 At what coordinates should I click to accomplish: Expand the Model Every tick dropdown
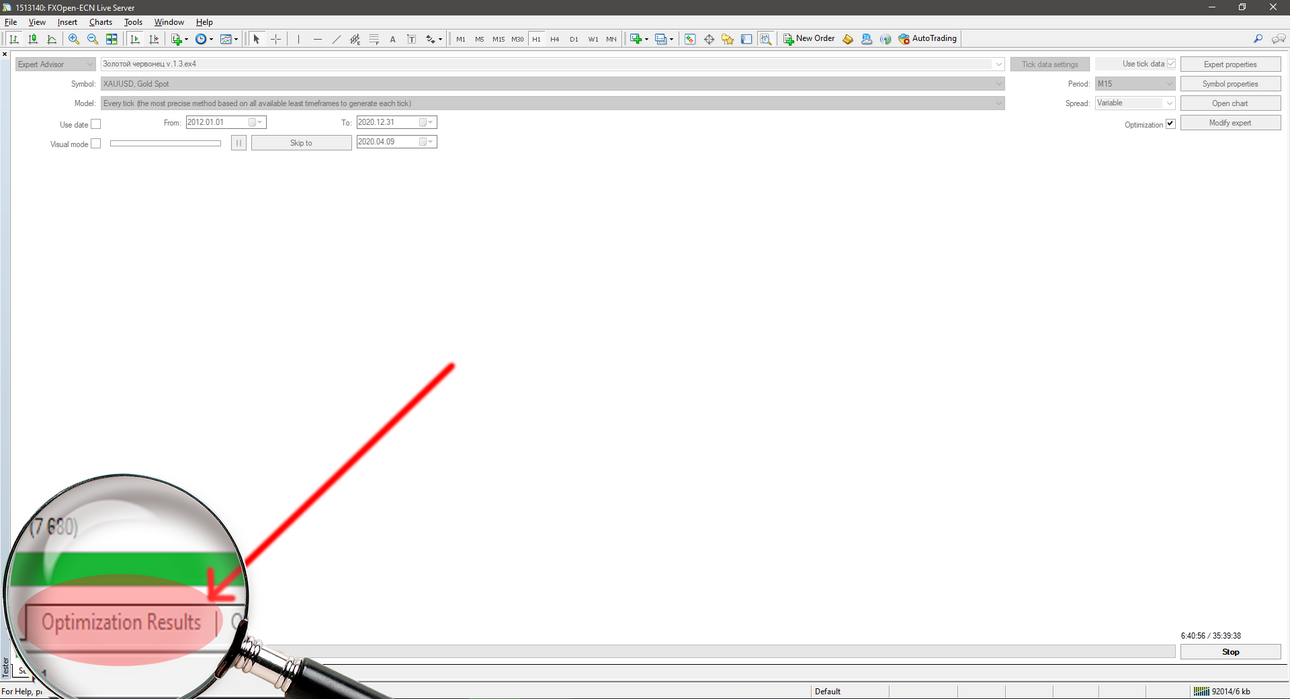999,103
